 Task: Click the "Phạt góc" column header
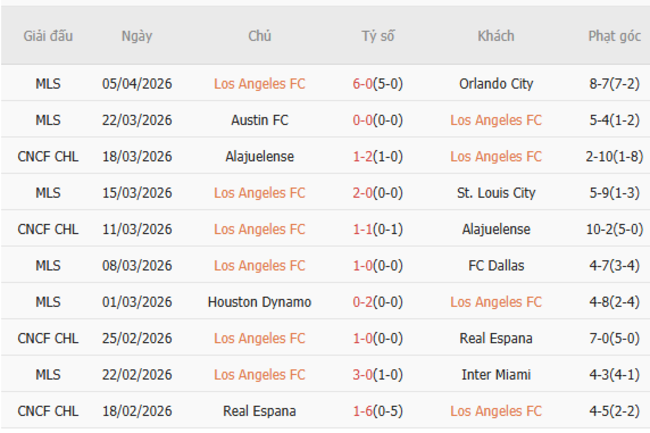coord(613,36)
